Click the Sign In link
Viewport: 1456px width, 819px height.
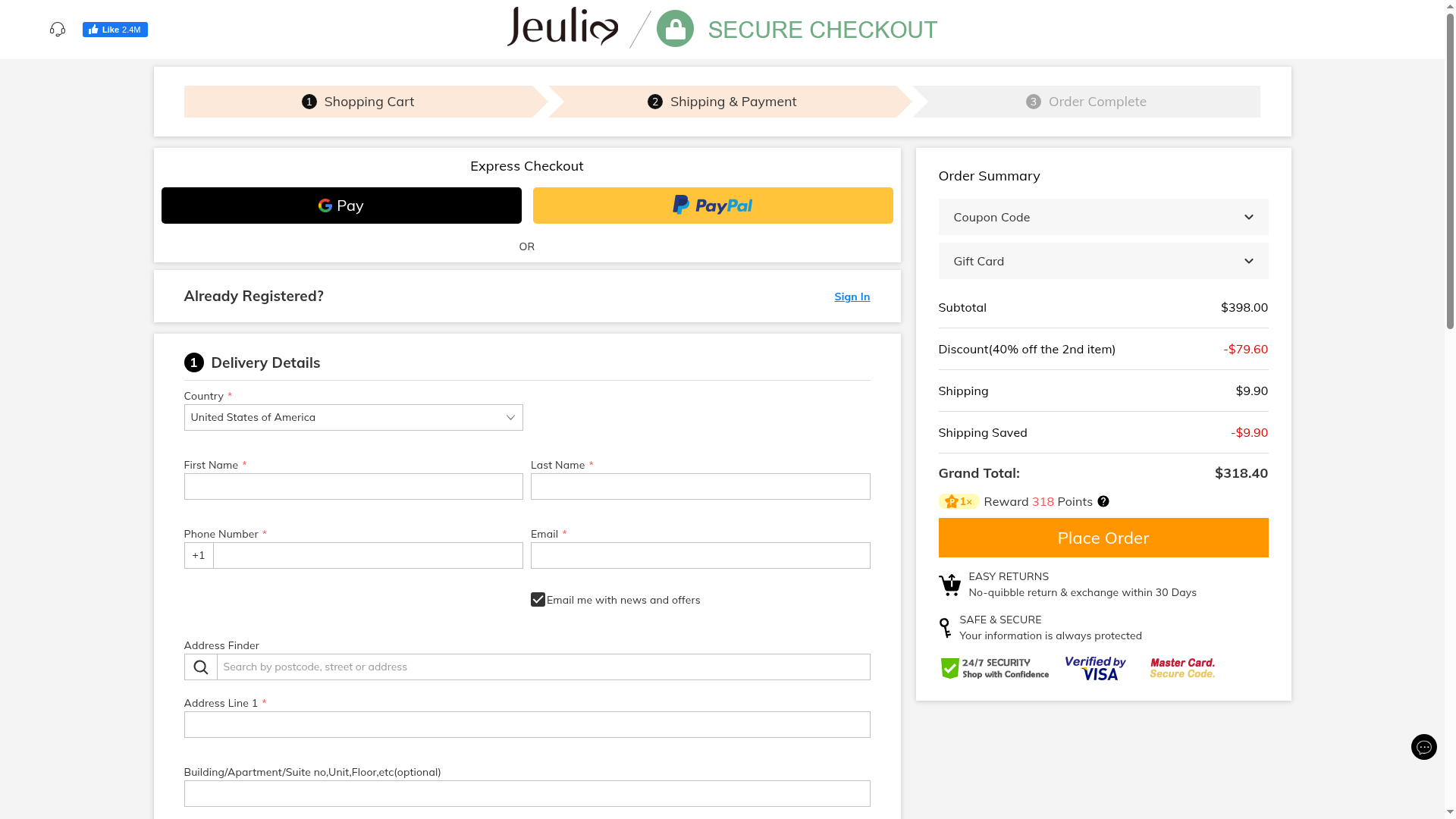[852, 297]
